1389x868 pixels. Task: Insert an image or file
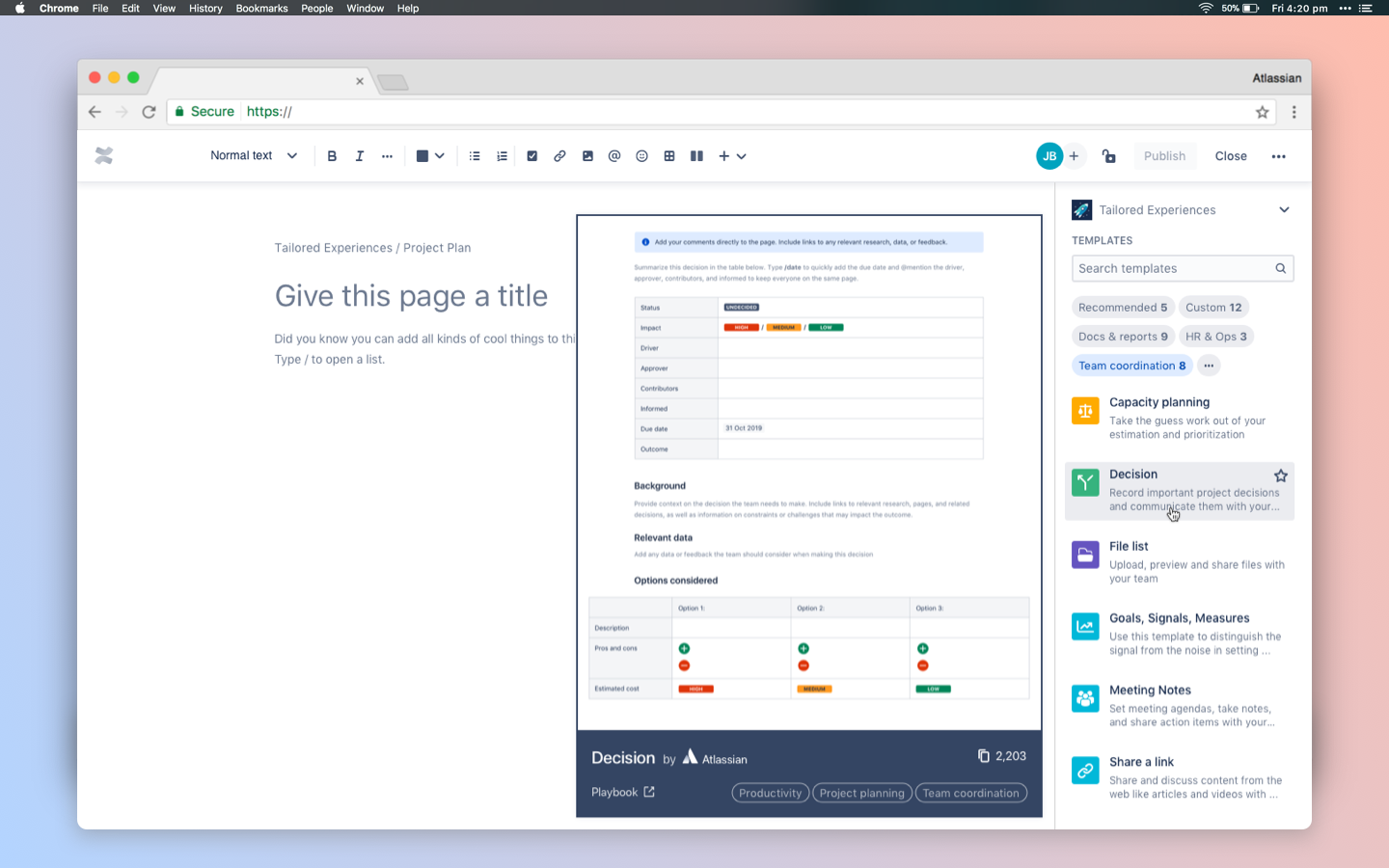(x=587, y=156)
